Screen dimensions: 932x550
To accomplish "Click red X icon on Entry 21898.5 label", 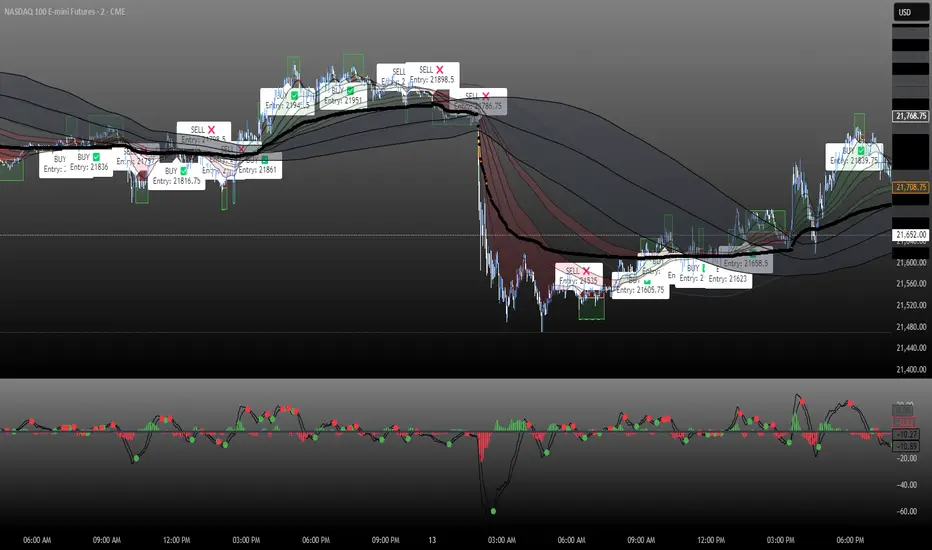I will tap(440, 70).
